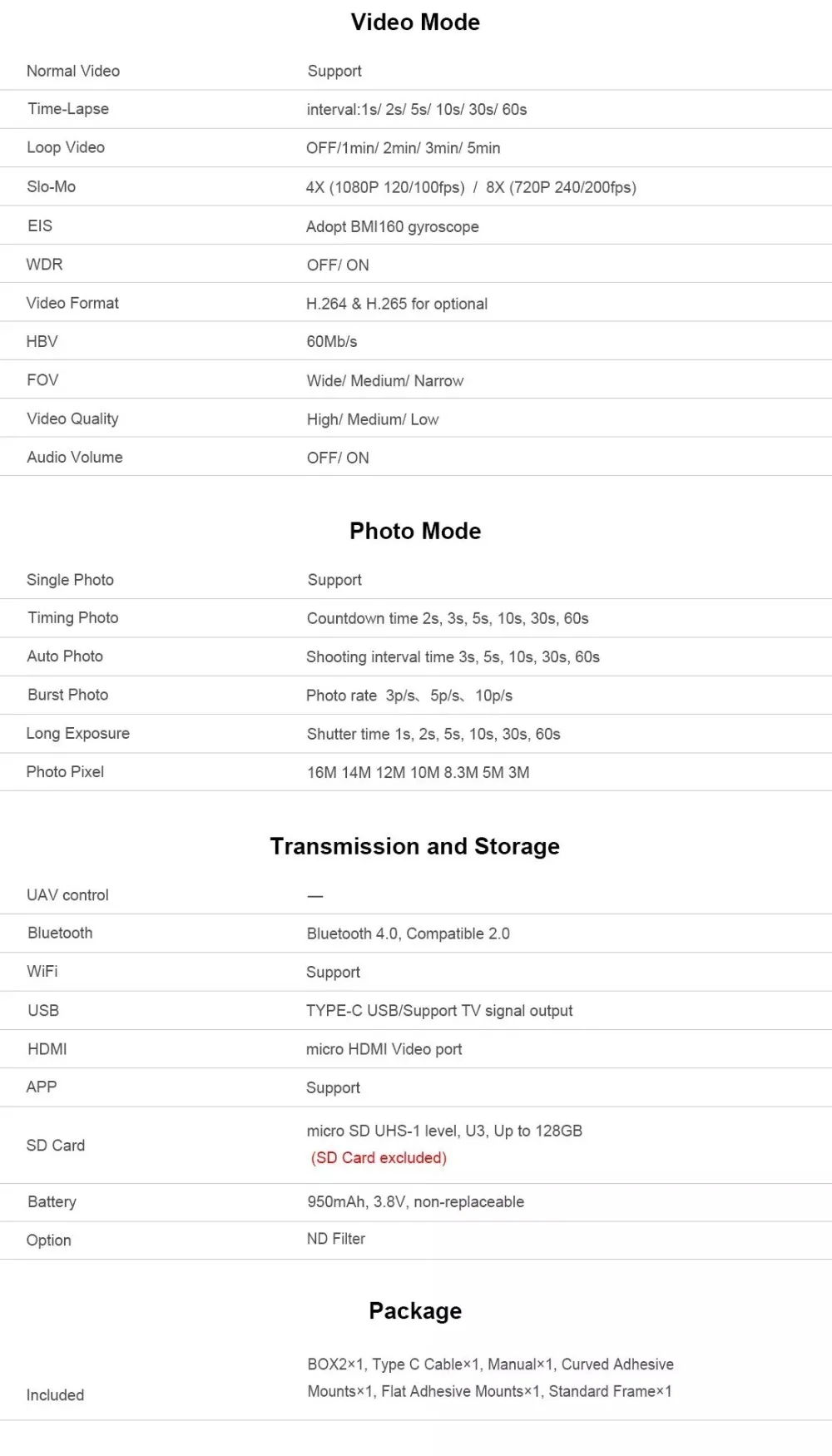Click the Burst Photo rate value
832x1456 pixels.
tap(409, 696)
